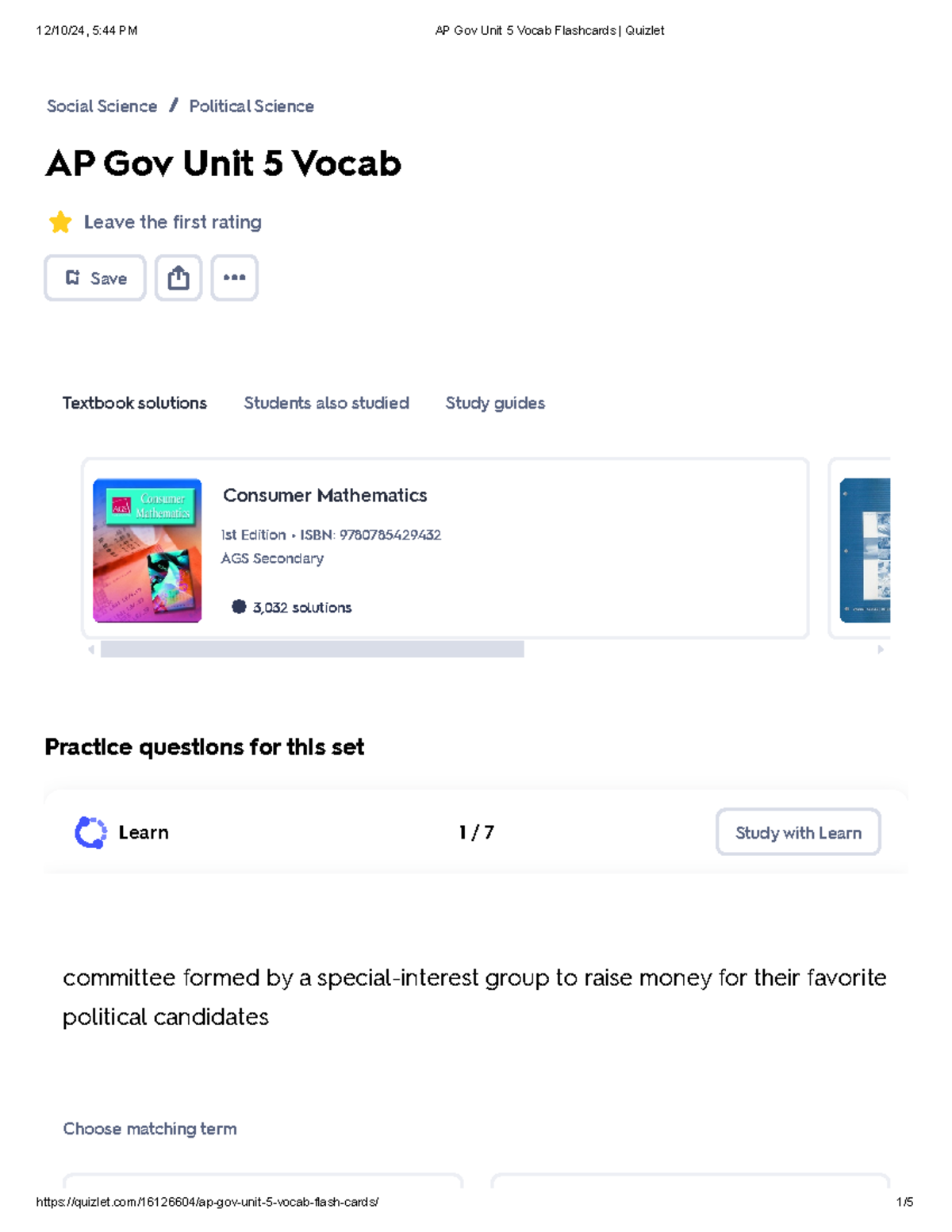Screen dimensions: 952x1232
Task: Click the yellow star rating icon
Action: 60,222
